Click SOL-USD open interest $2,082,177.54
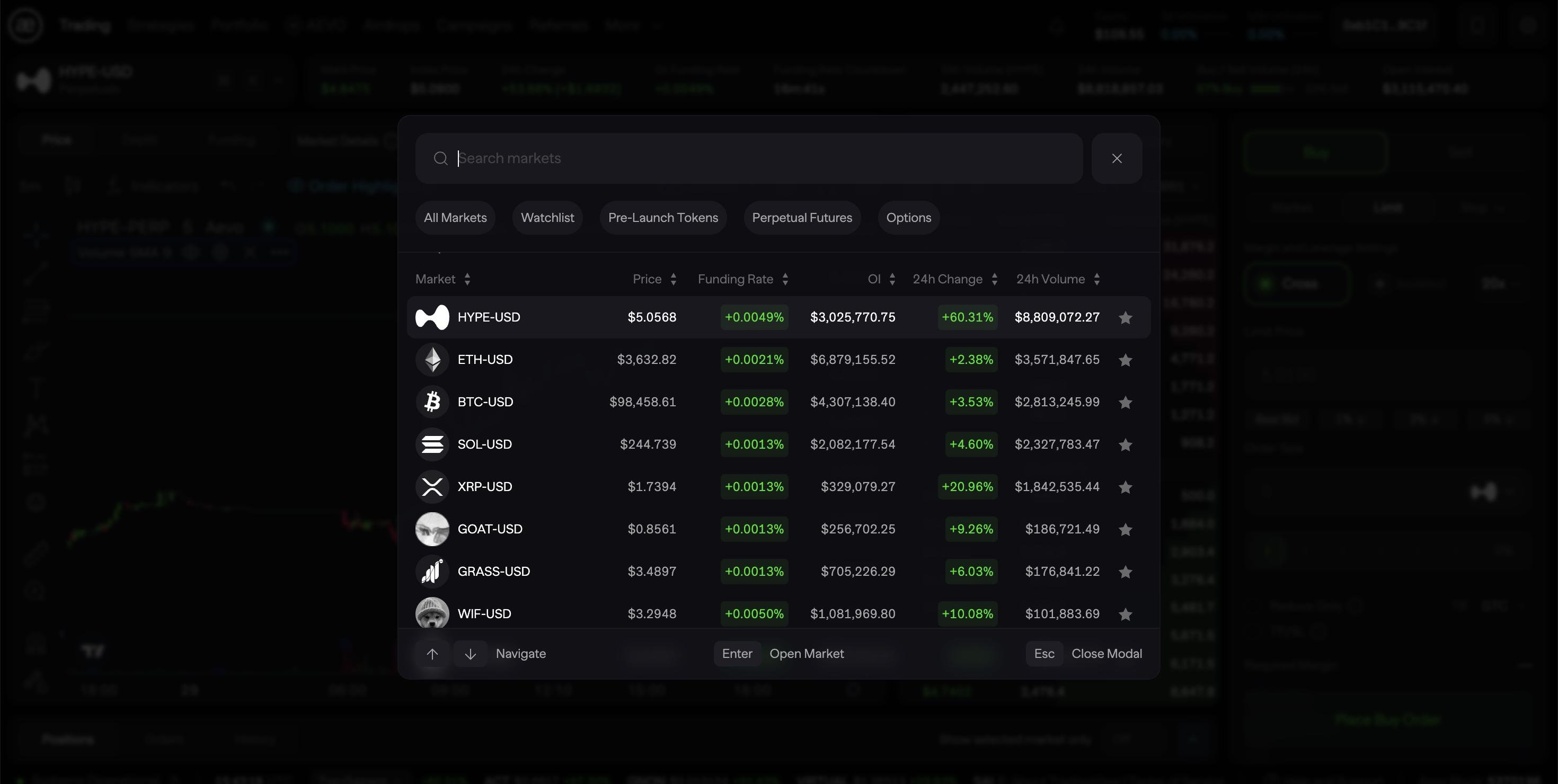 point(852,444)
